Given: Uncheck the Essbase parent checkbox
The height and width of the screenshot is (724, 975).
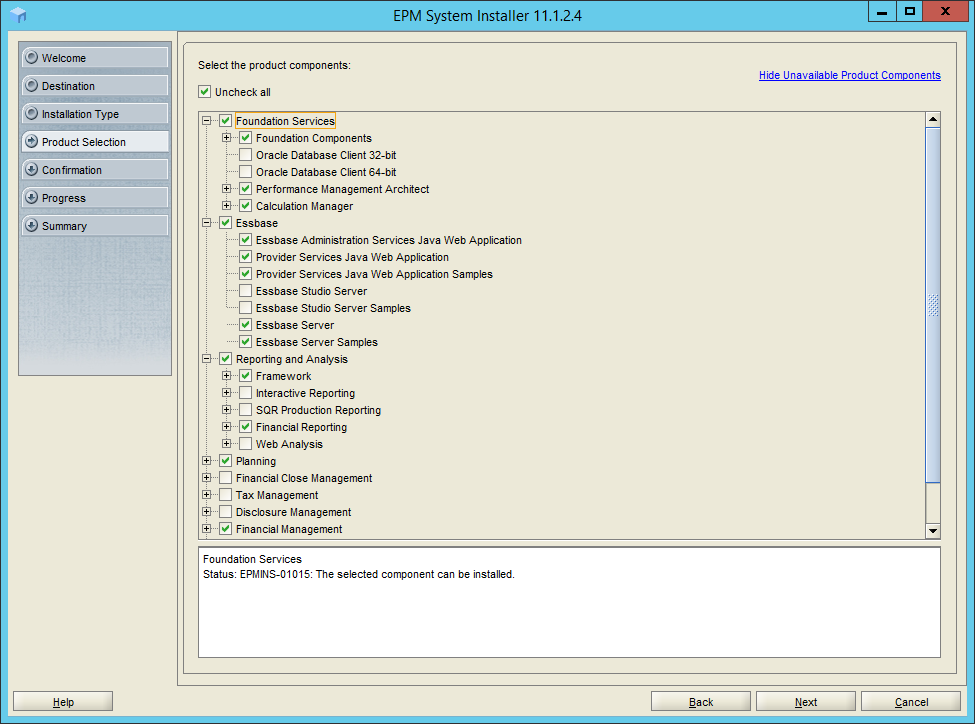Looking at the screenshot, I should pyautogui.click(x=226, y=223).
